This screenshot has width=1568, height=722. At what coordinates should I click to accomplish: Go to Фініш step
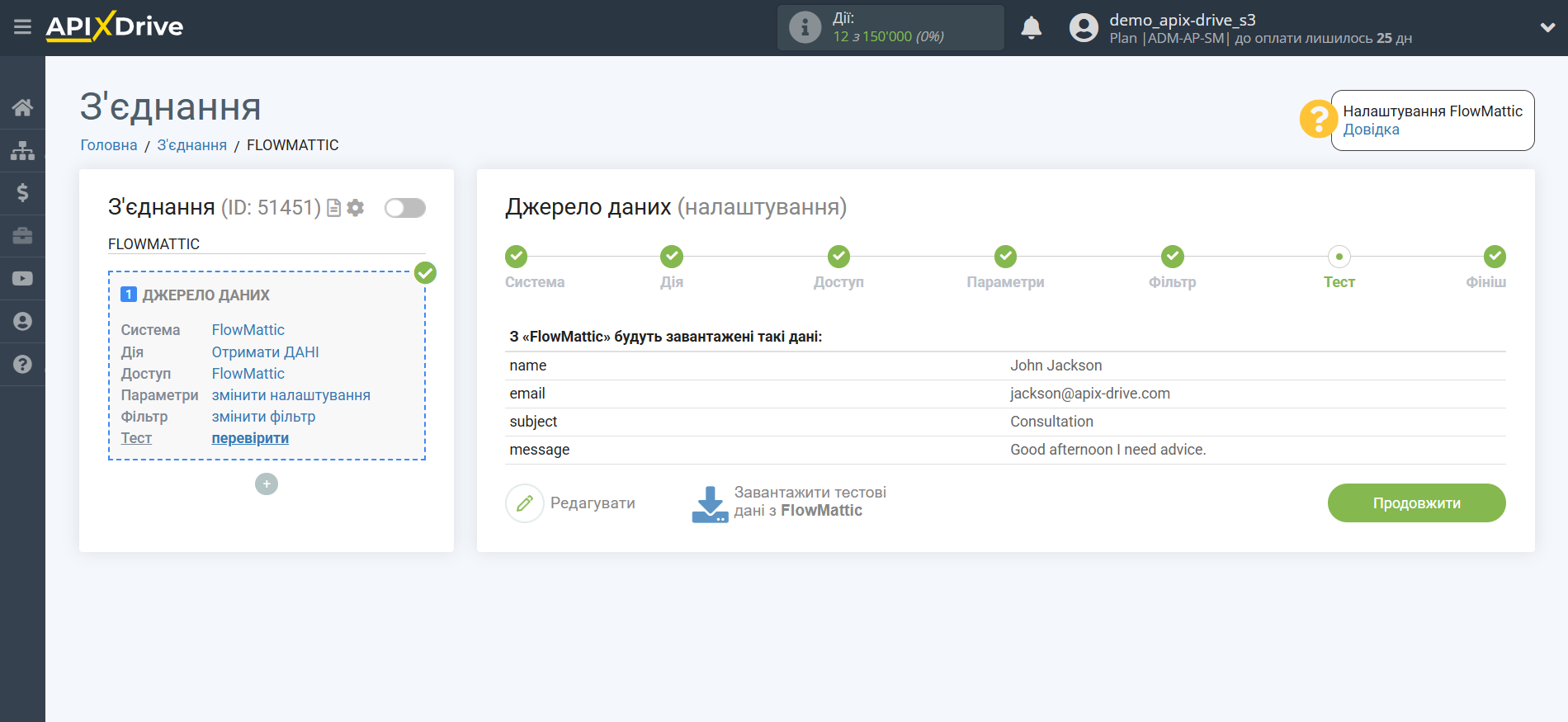pos(1495,257)
